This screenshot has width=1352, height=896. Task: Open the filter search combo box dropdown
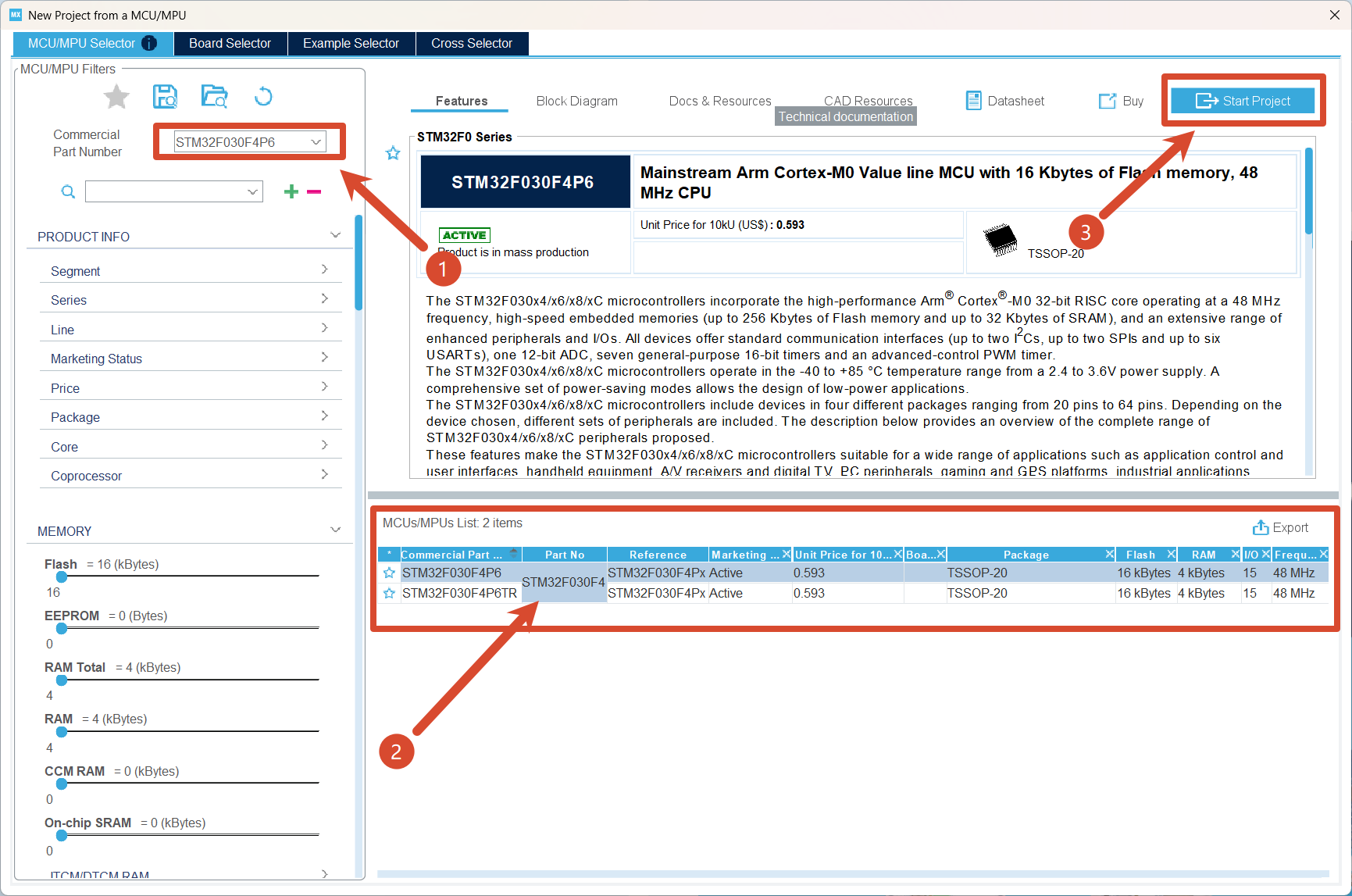[252, 191]
